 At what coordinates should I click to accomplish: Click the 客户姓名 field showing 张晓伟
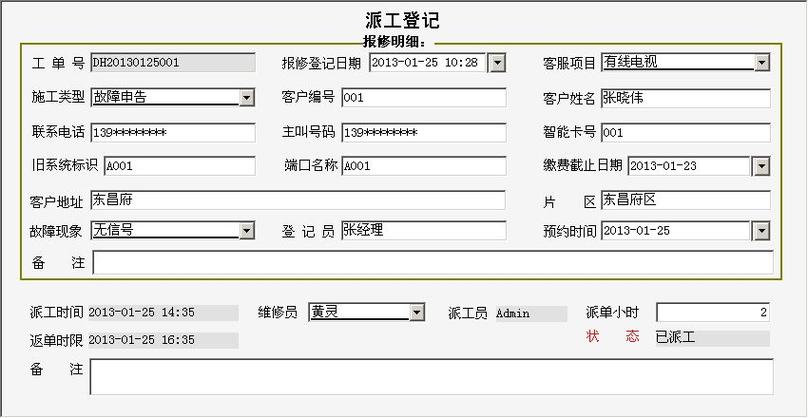click(686, 98)
